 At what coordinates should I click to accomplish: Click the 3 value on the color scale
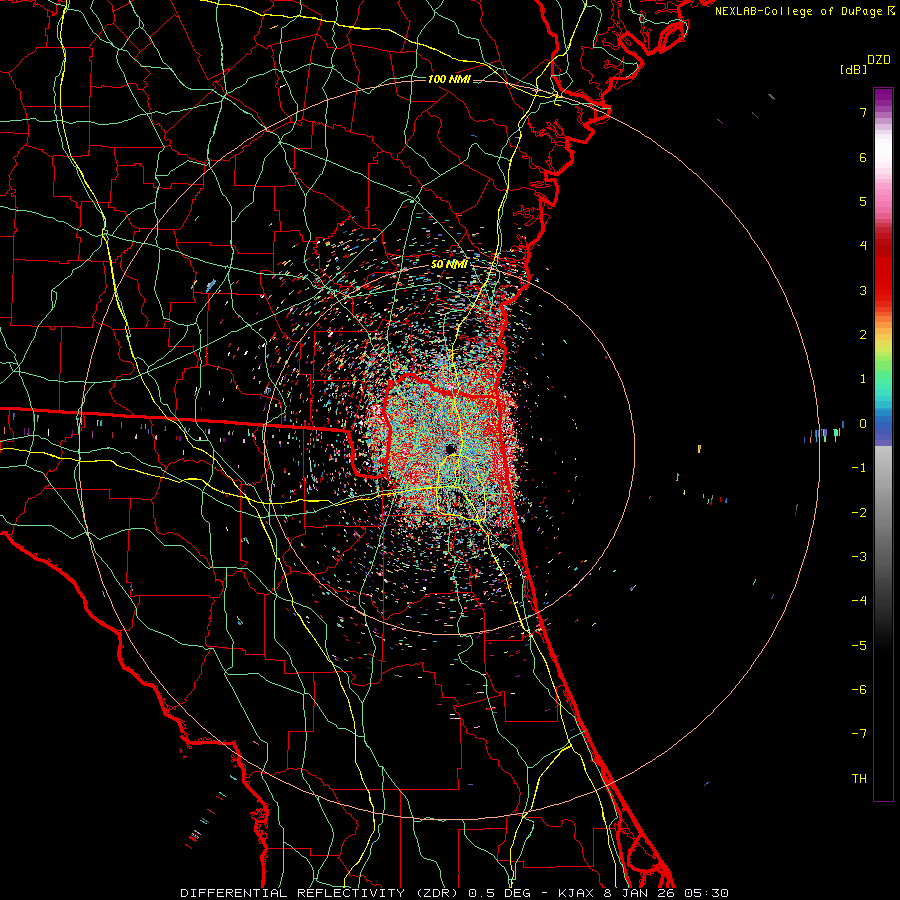pyautogui.click(x=863, y=290)
